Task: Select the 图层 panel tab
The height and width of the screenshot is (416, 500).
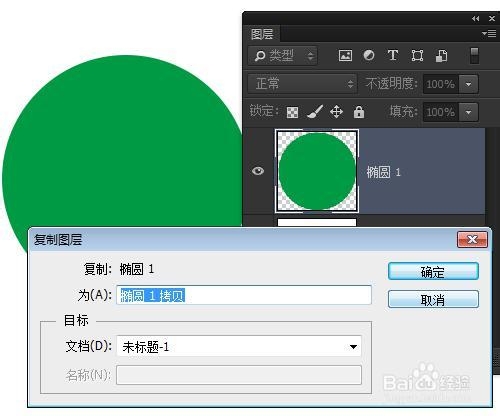Action: [x=262, y=34]
